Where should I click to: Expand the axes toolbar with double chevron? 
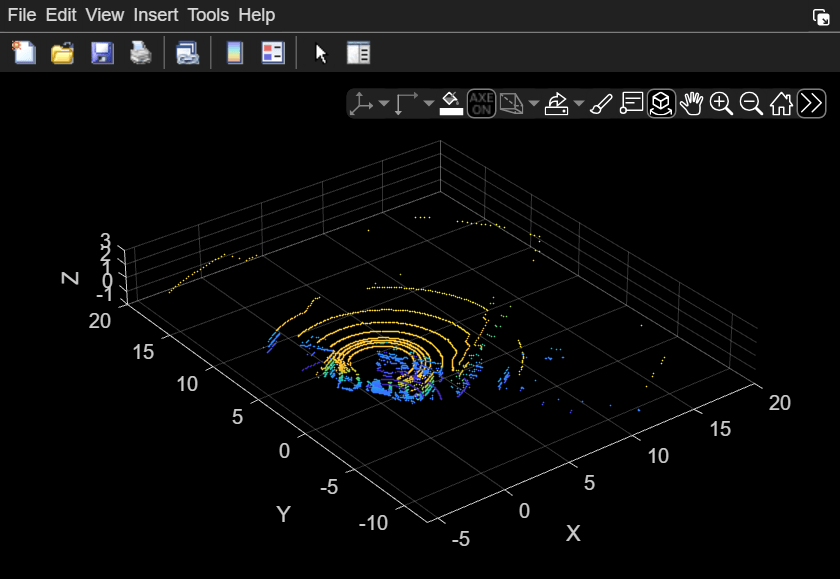[x=811, y=103]
